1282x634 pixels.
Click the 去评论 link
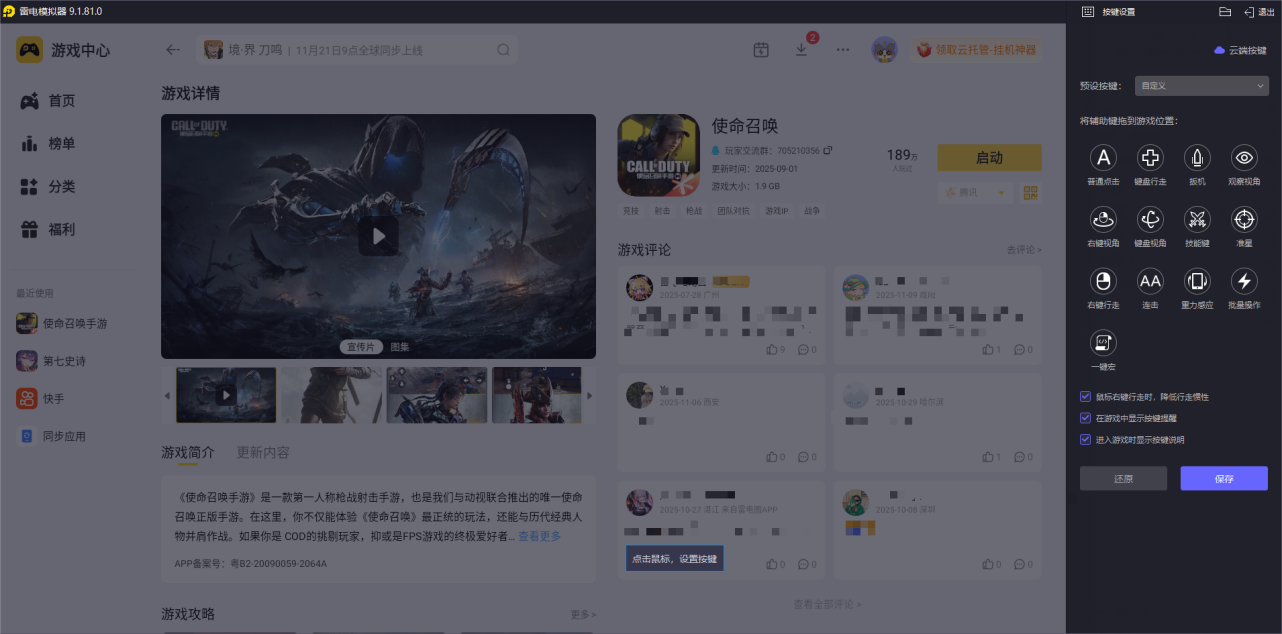pos(1024,250)
